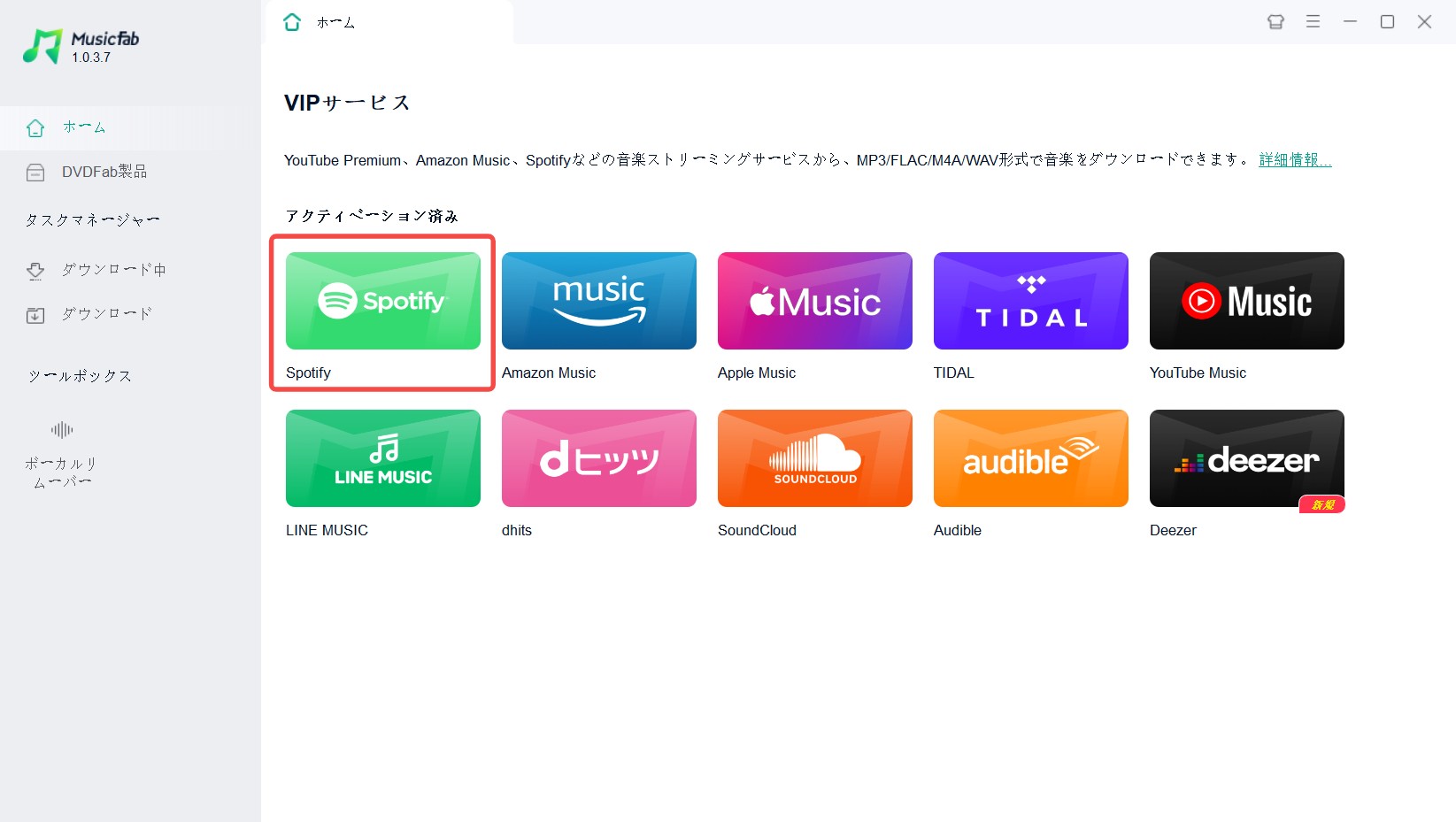
Task: Click the YouTube Music text label
Action: tap(1198, 373)
